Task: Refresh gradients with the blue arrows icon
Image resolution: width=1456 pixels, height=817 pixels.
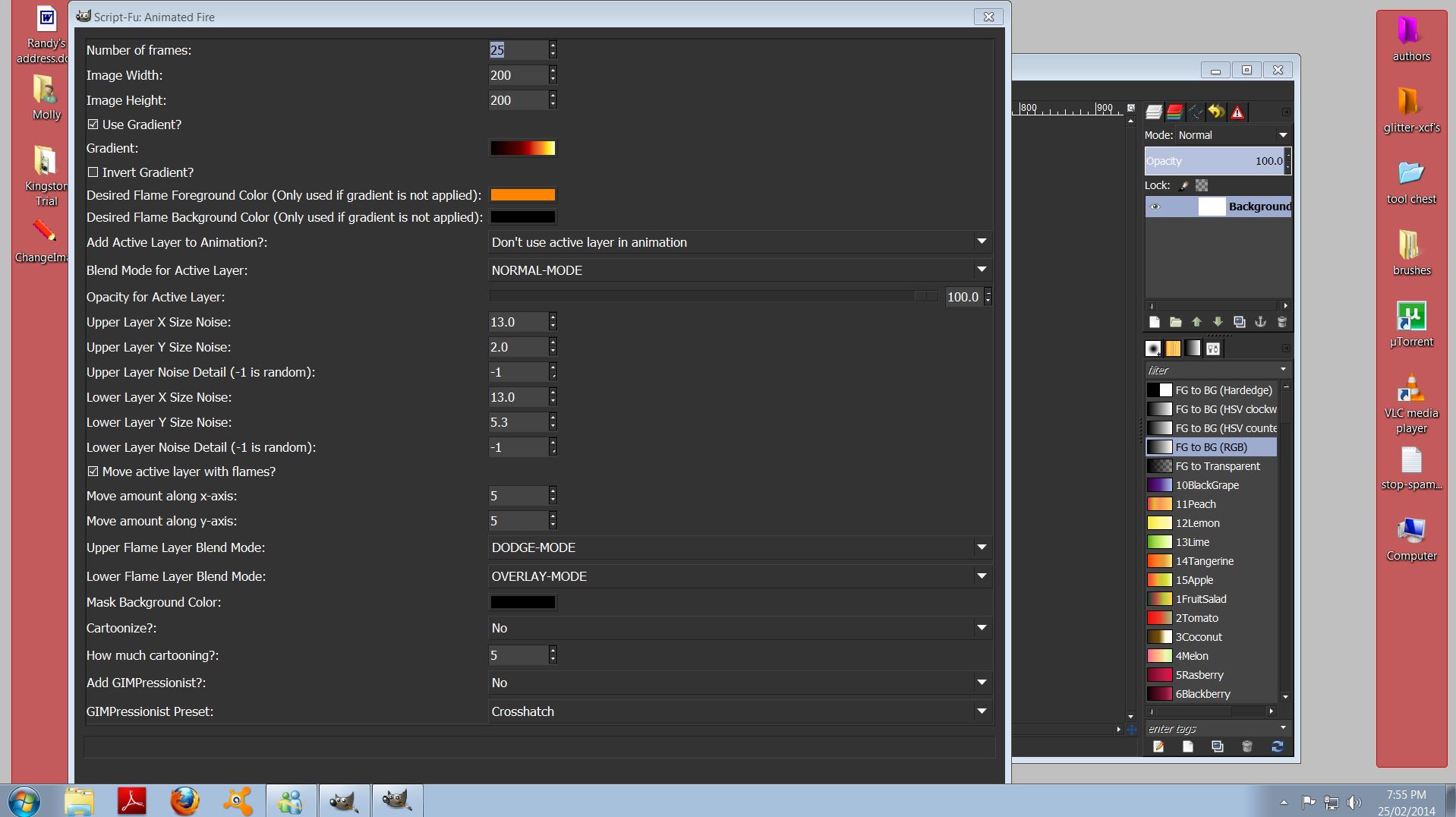Action: (x=1277, y=747)
